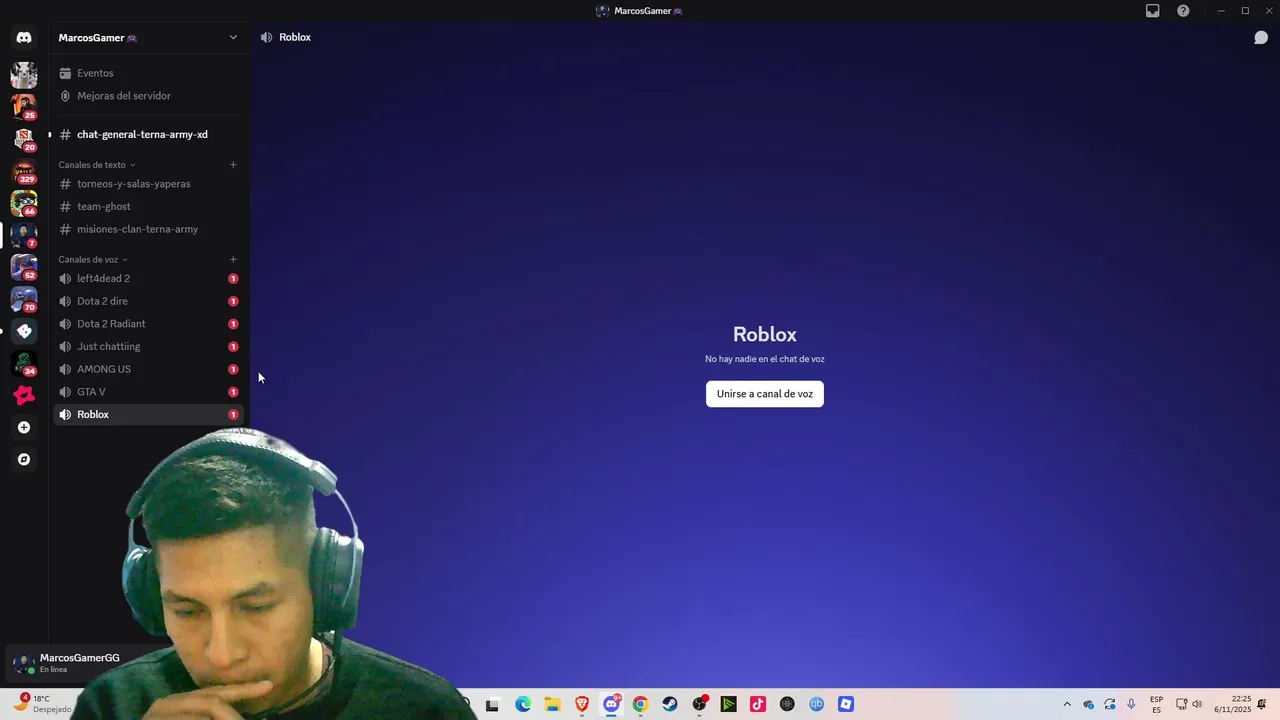Open the Roblox taskbar icon
The image size is (1280, 720).
pos(846,705)
